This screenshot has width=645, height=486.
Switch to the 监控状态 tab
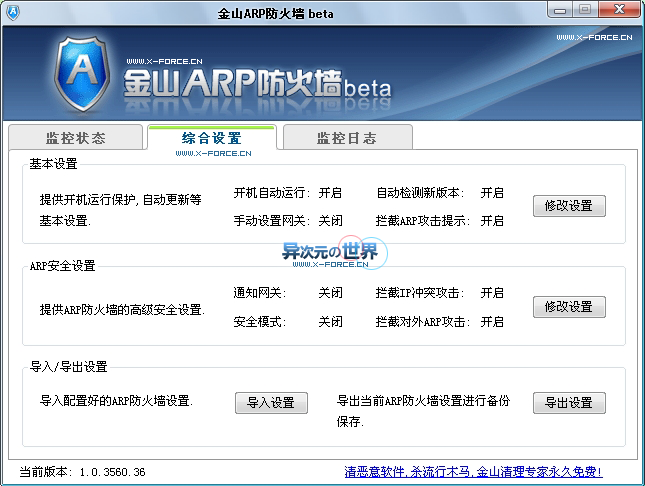(x=76, y=138)
